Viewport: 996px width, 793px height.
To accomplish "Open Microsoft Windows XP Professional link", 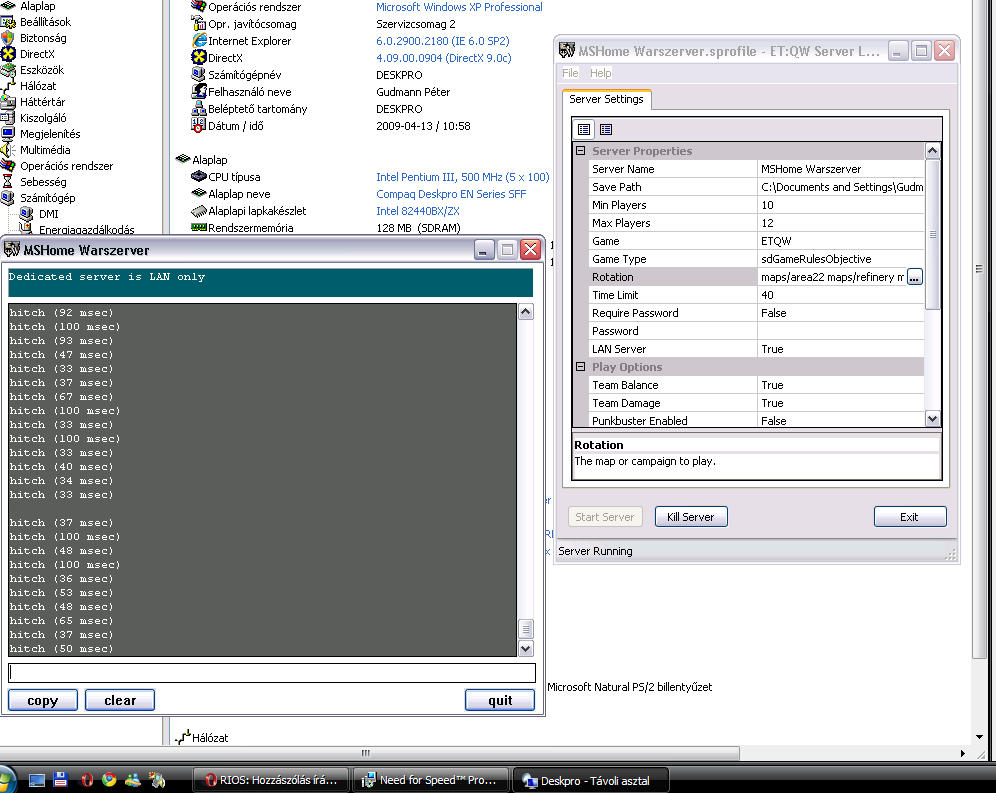I will pyautogui.click(x=459, y=7).
